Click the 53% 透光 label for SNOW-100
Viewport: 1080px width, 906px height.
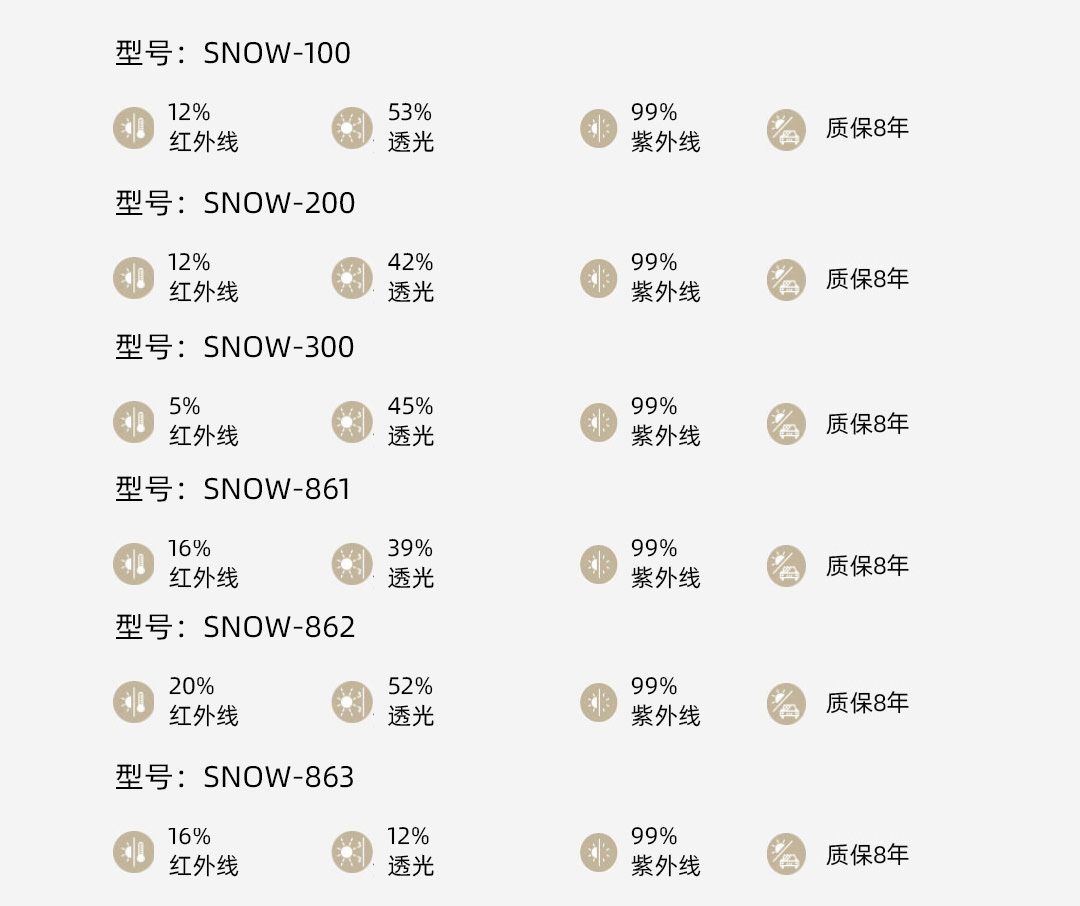(x=411, y=127)
